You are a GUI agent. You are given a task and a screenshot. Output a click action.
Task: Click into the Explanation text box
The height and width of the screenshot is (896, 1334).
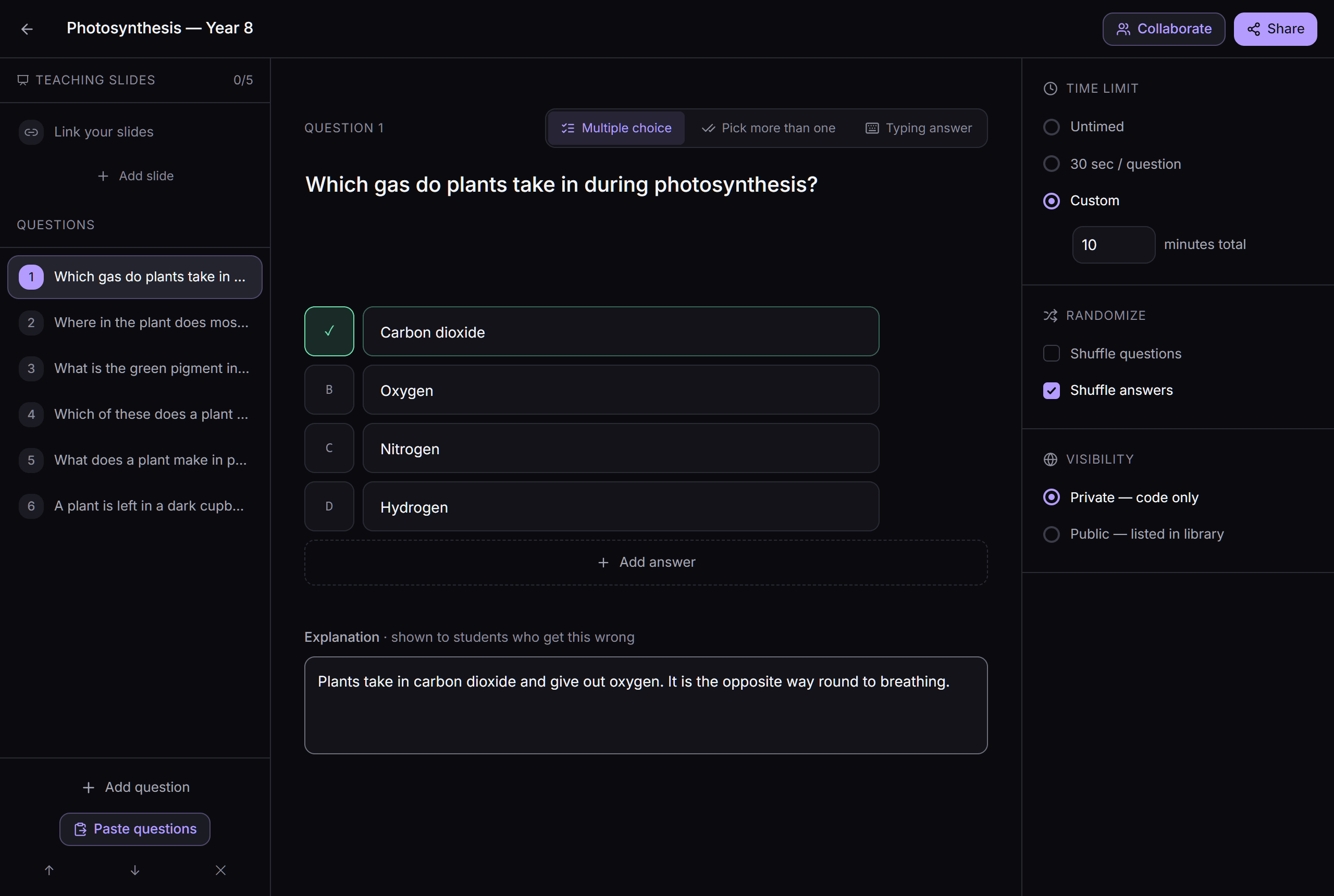pos(646,705)
